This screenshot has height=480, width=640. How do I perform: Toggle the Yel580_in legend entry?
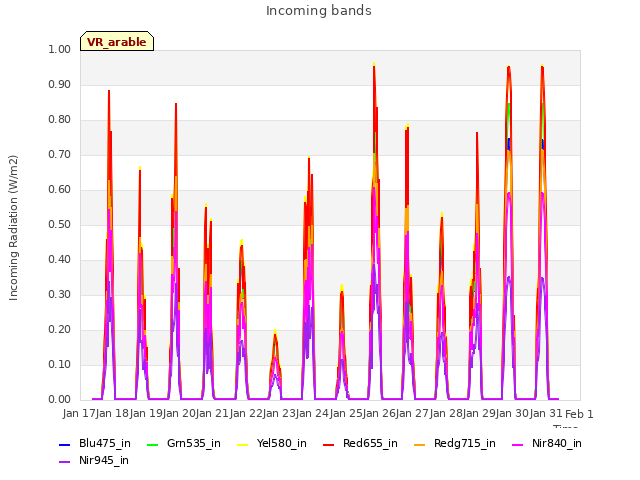272,443
